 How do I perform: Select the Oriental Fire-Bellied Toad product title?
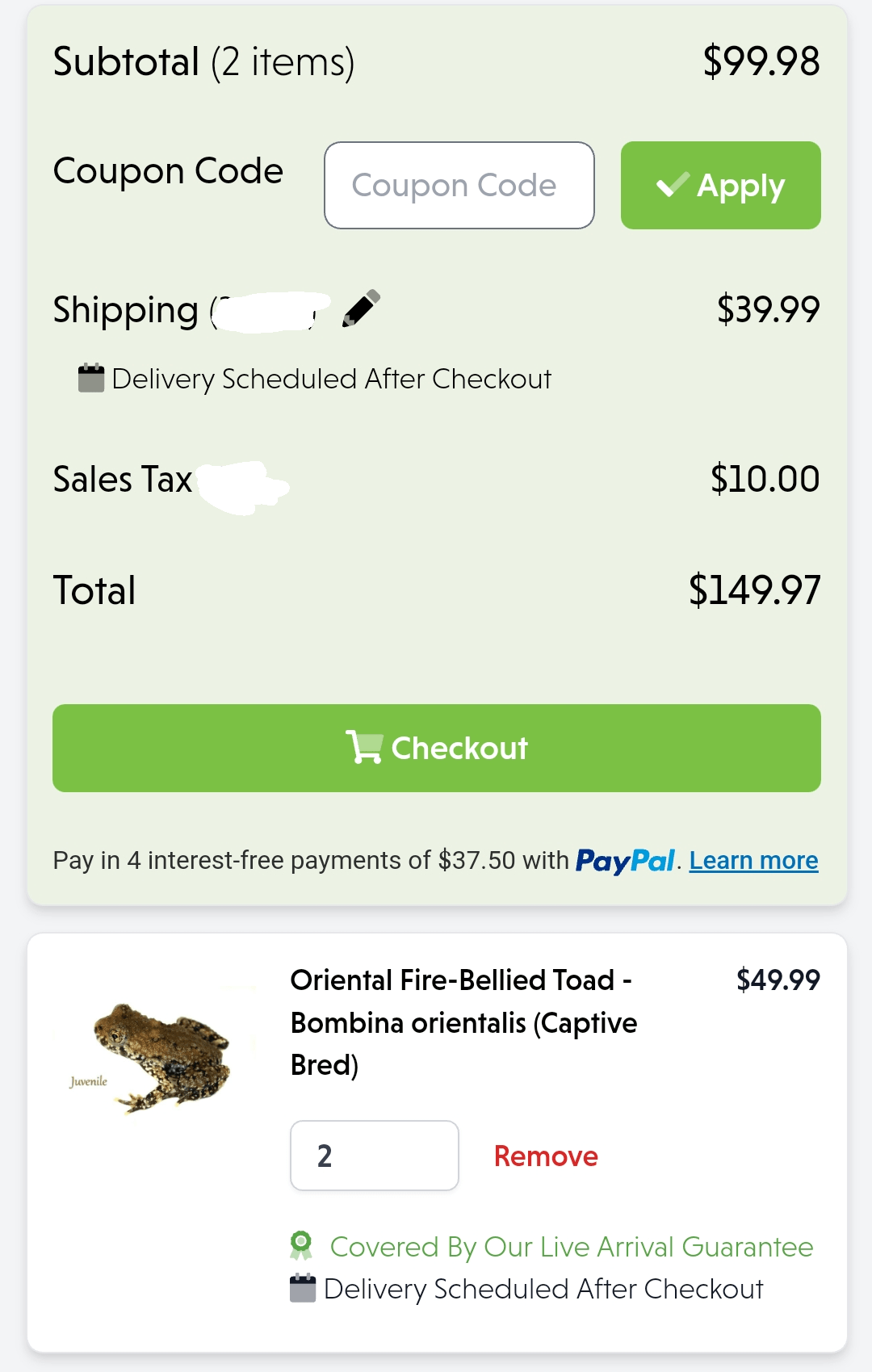[460, 1022]
